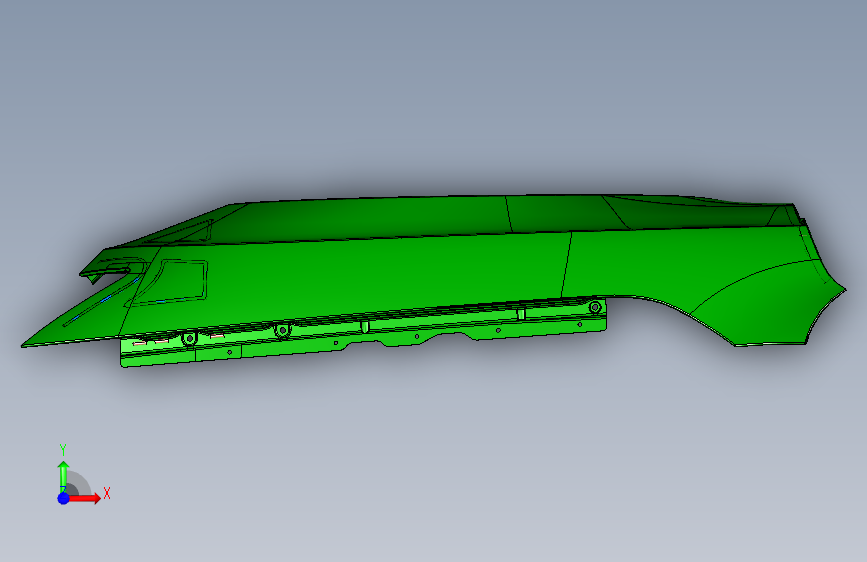Click the blue Z axis ball of triad
This screenshot has width=867, height=562.
(63, 498)
